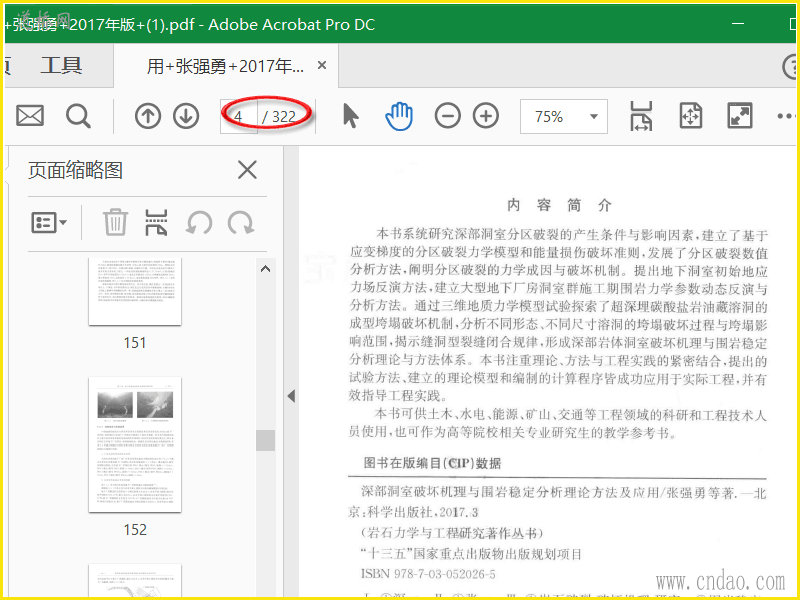Click the email envelope icon
The width and height of the screenshot is (800, 600).
tap(30, 116)
